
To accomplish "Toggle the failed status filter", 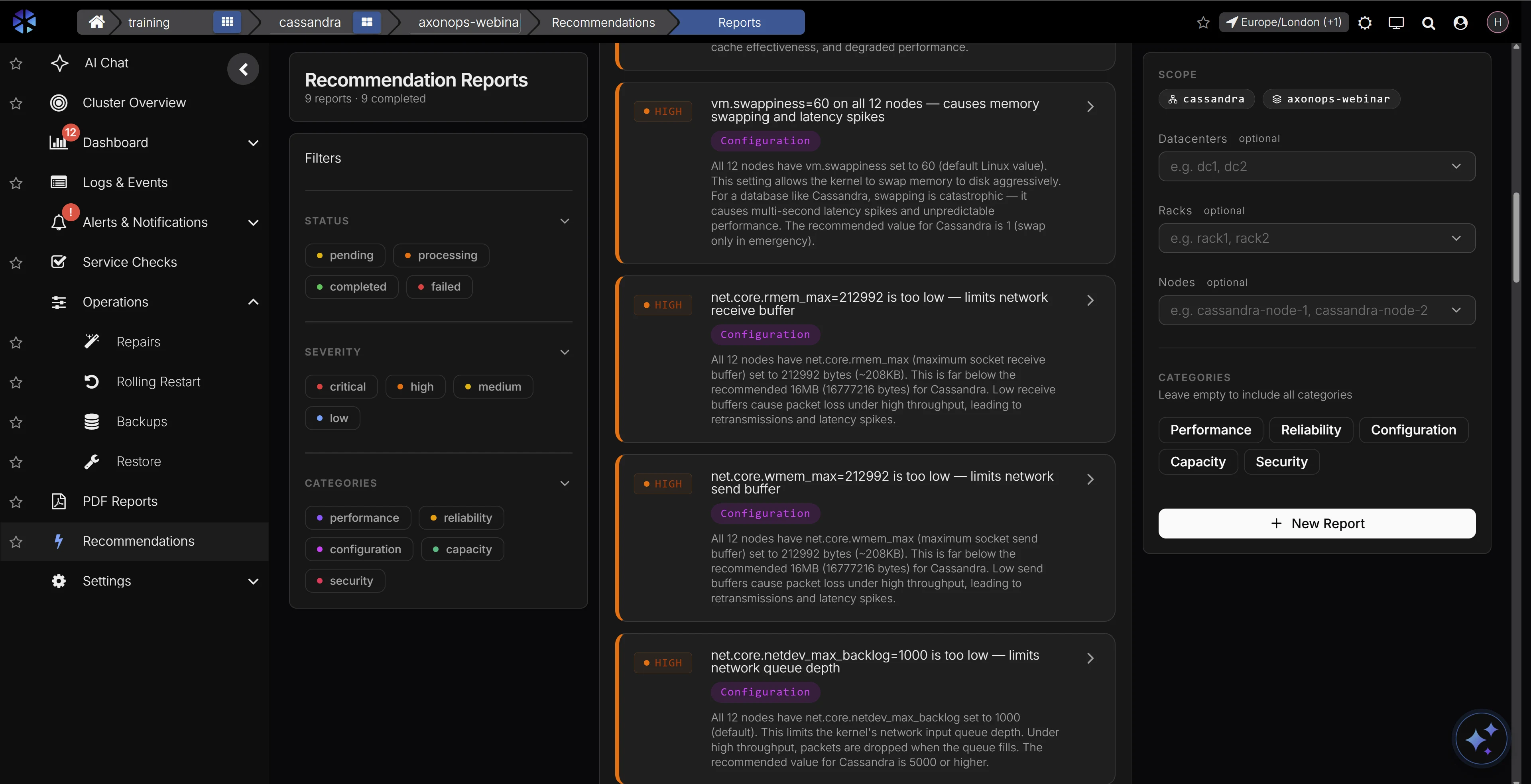I will pyautogui.click(x=439, y=287).
